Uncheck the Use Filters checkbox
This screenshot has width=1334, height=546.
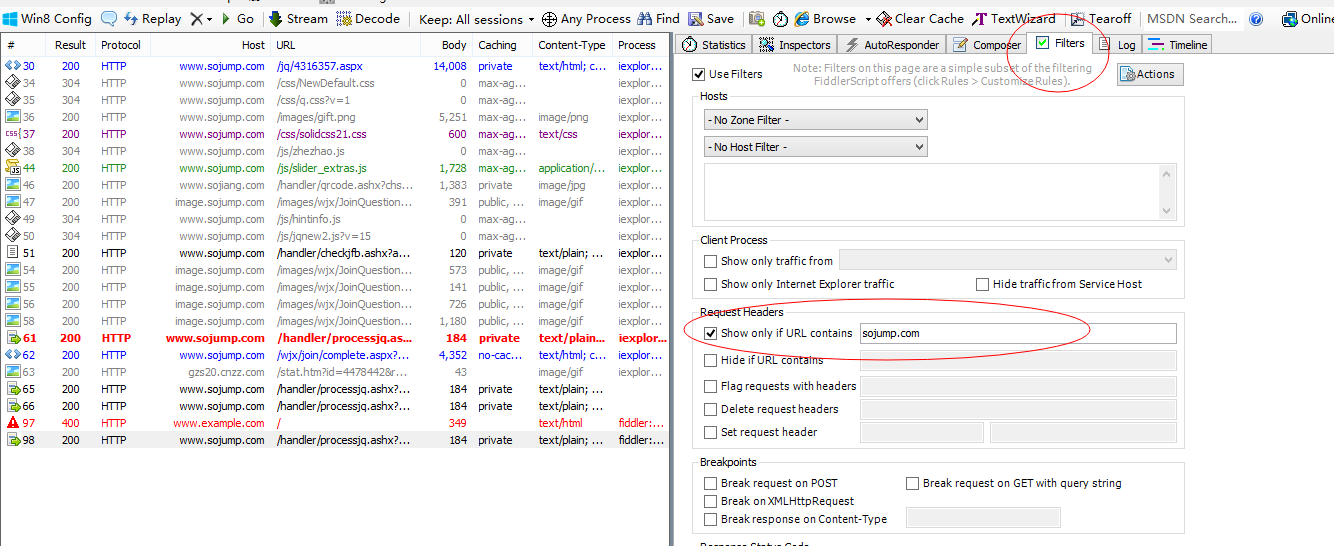coord(699,74)
